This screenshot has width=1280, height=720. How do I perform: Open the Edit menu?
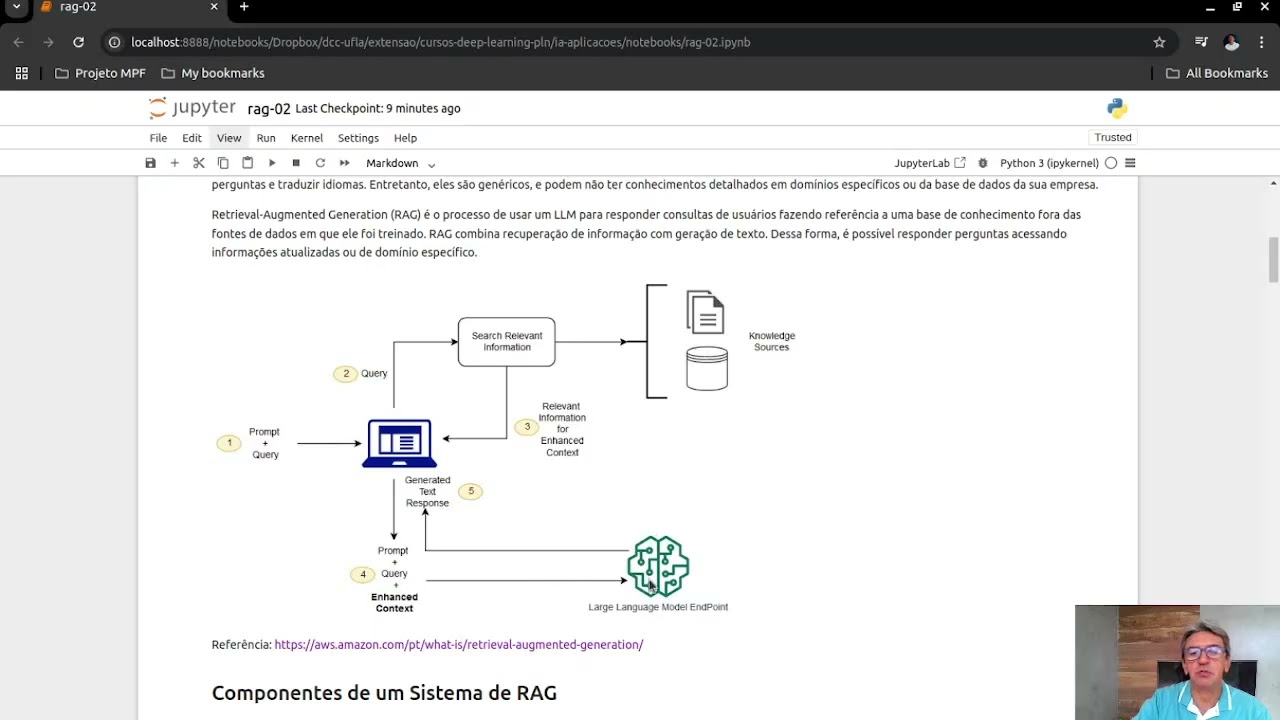[192, 138]
